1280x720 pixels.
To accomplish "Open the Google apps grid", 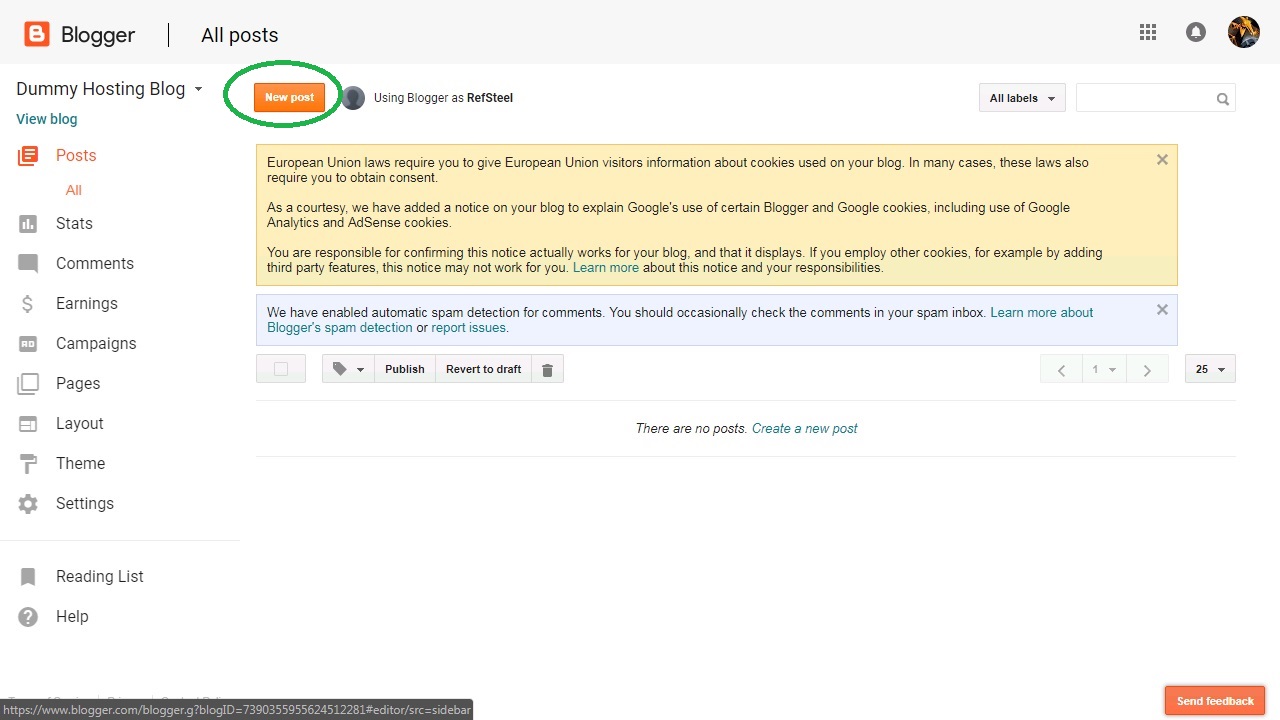I will (1148, 32).
